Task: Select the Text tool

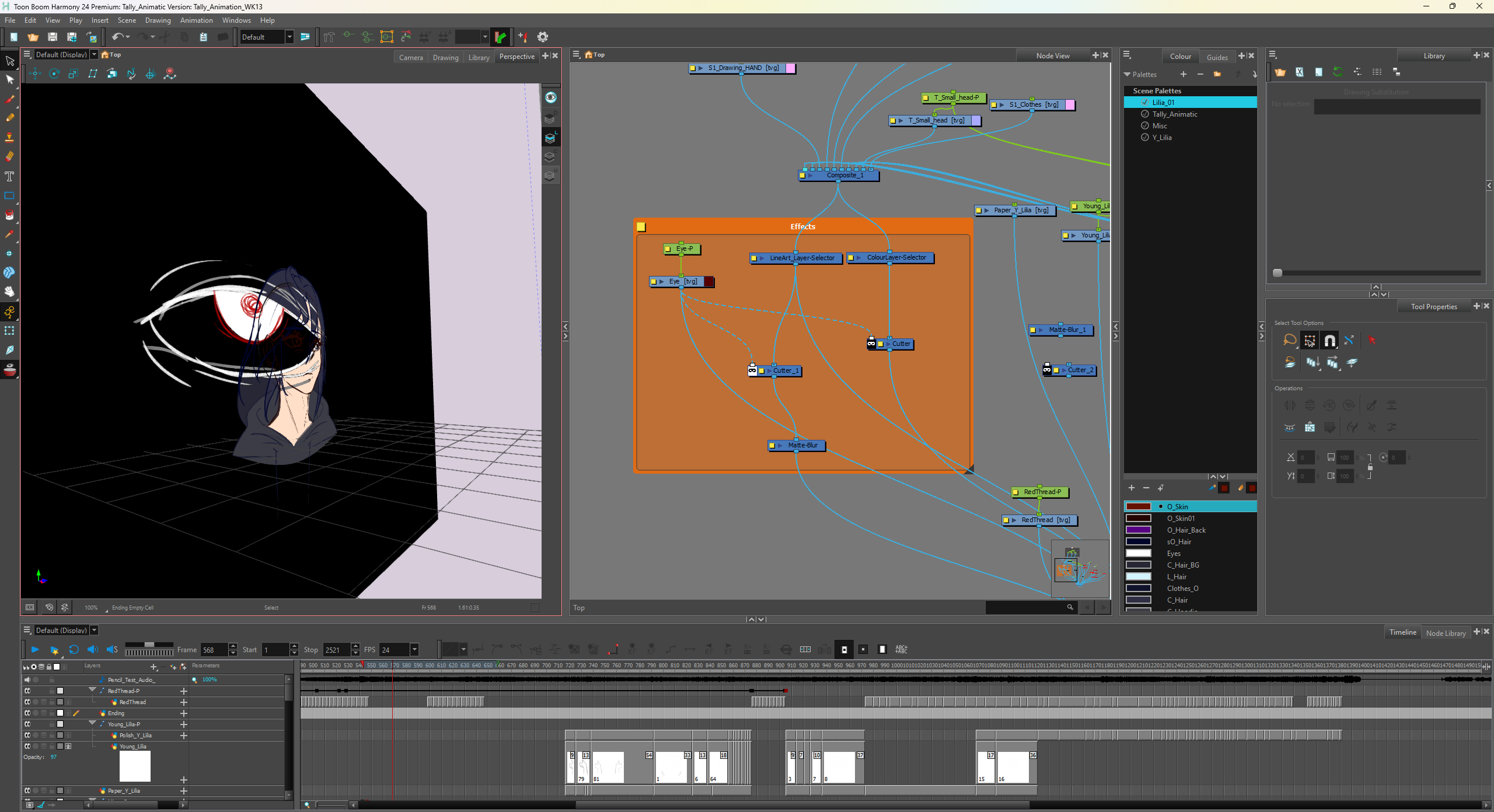Action: coord(9,176)
